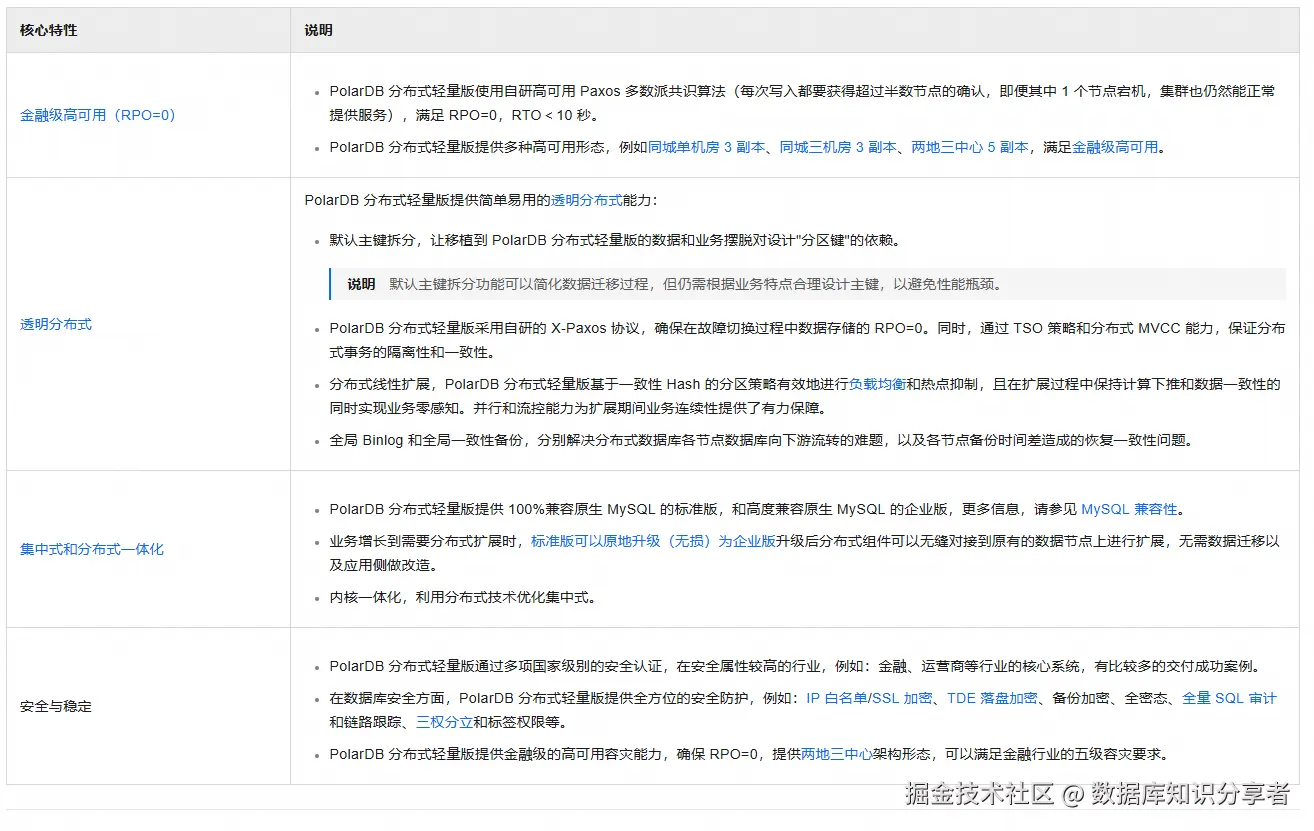This screenshot has height=831, width=1314.
Task: Follow the 透明分布式 link before 能力：
Action: [x=586, y=200]
